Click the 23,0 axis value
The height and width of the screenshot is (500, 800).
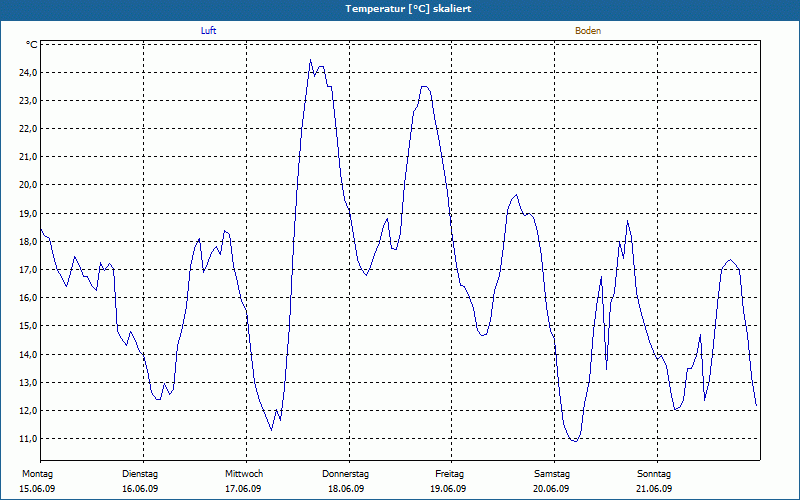[x=28, y=101]
